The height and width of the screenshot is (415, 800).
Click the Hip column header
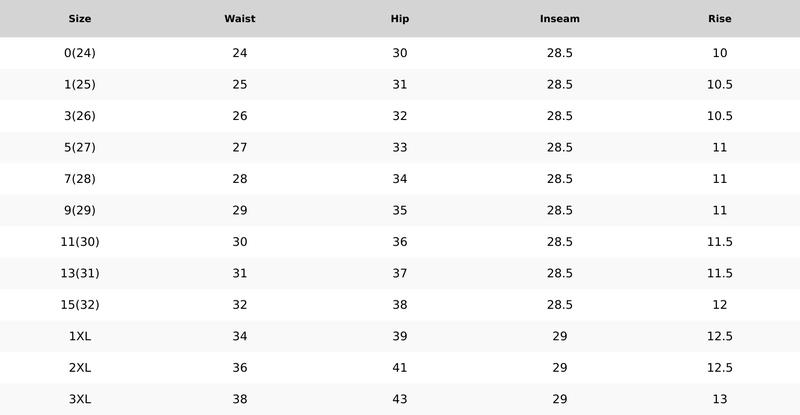click(x=399, y=19)
